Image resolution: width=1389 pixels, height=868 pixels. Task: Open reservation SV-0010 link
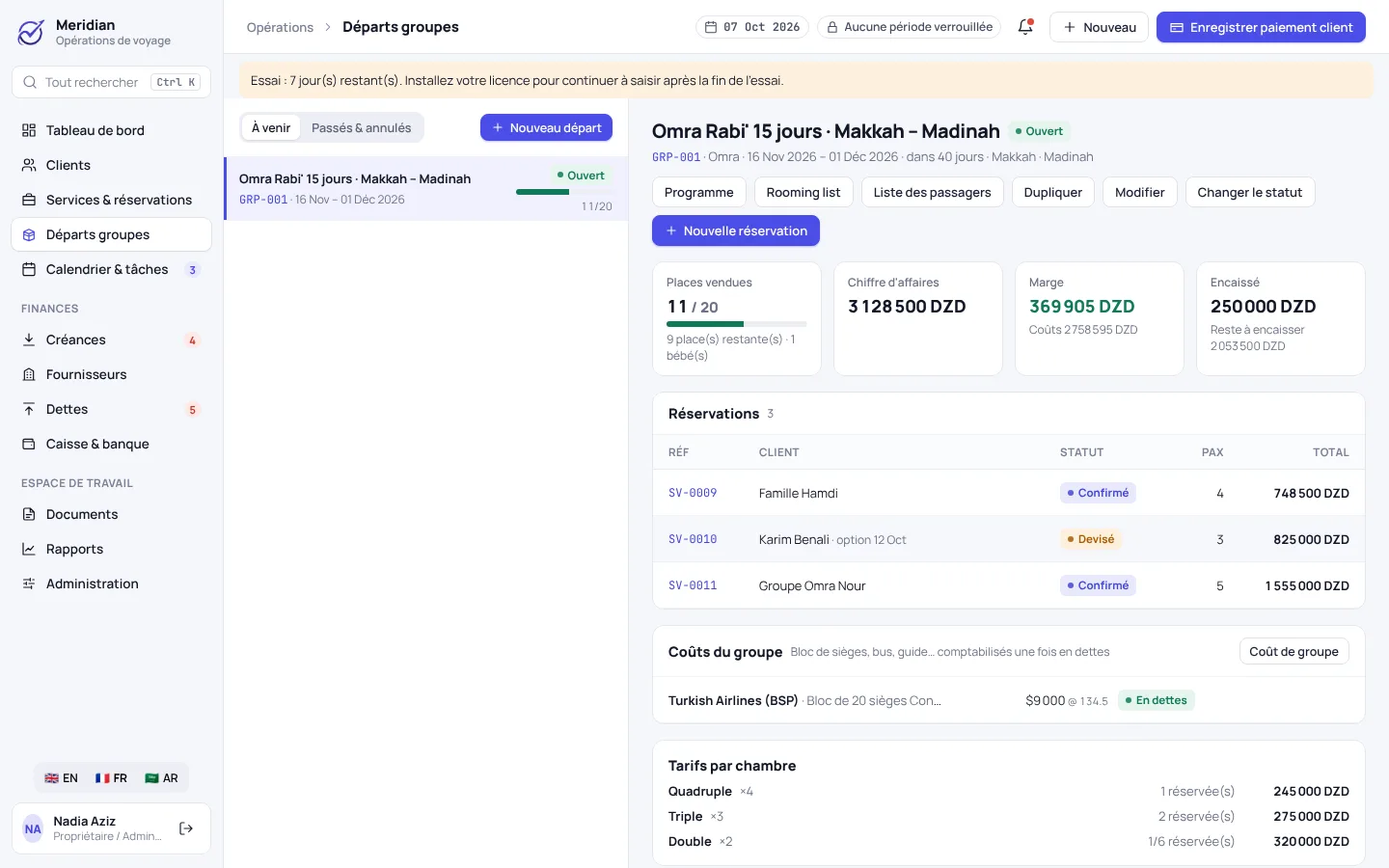tap(693, 539)
